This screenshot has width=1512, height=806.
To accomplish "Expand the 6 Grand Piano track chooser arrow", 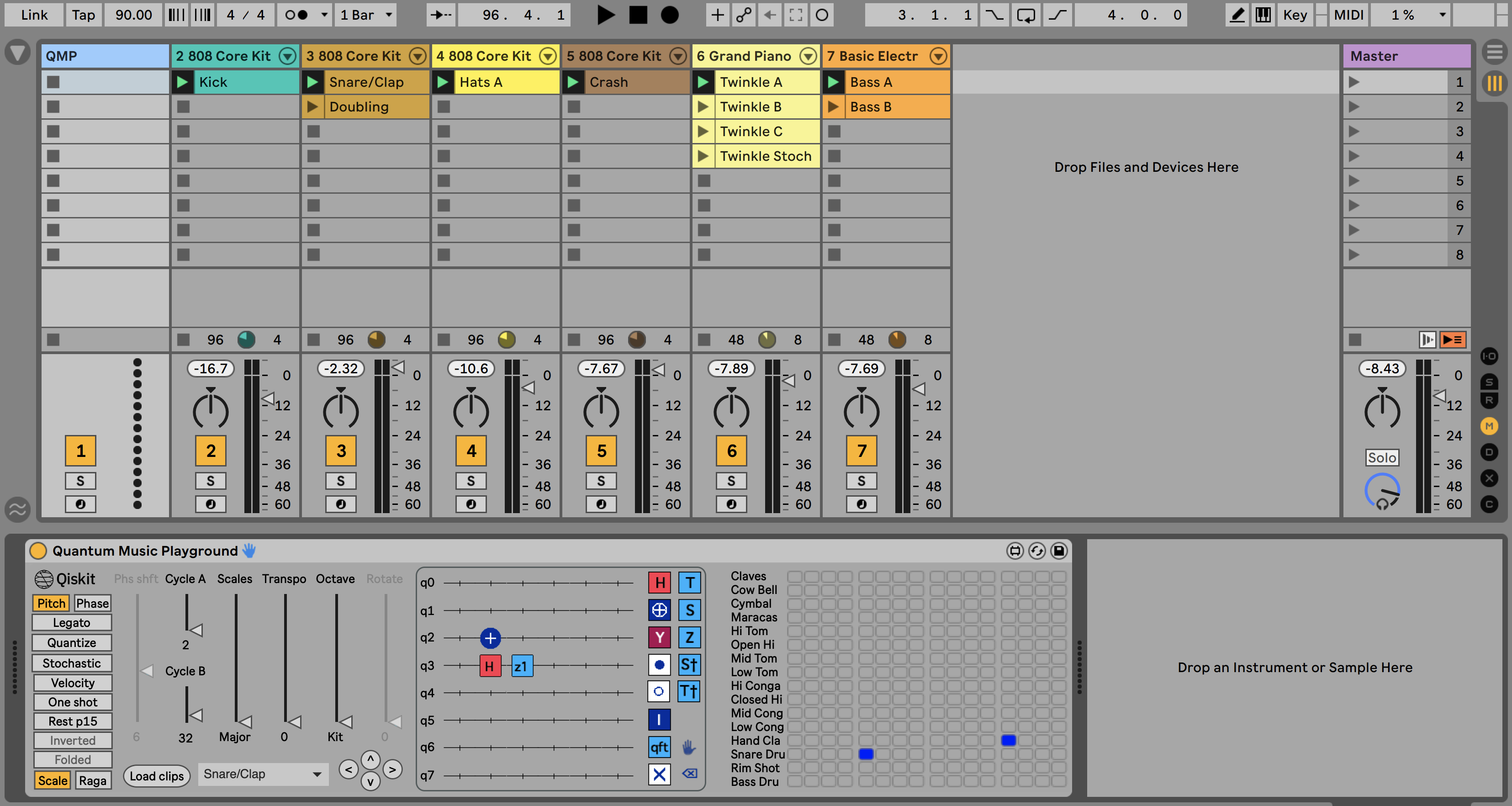I will (x=808, y=56).
